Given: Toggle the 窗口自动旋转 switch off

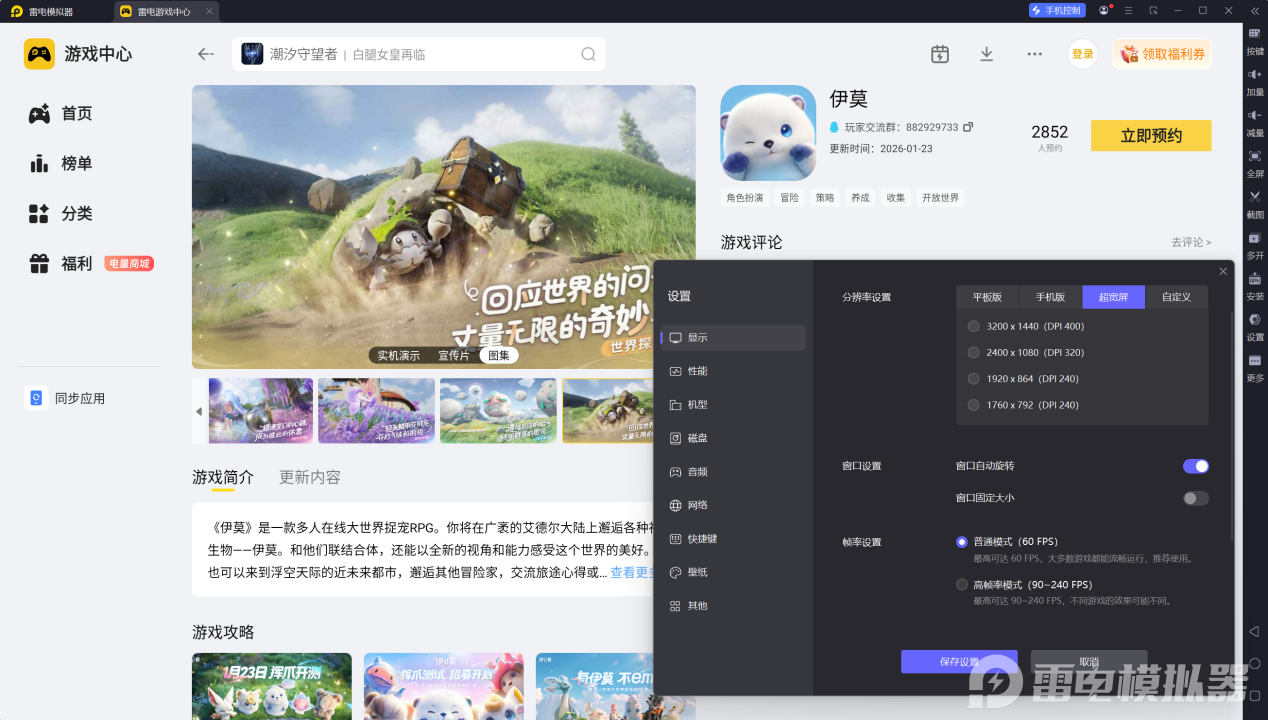Looking at the screenshot, I should point(1195,466).
